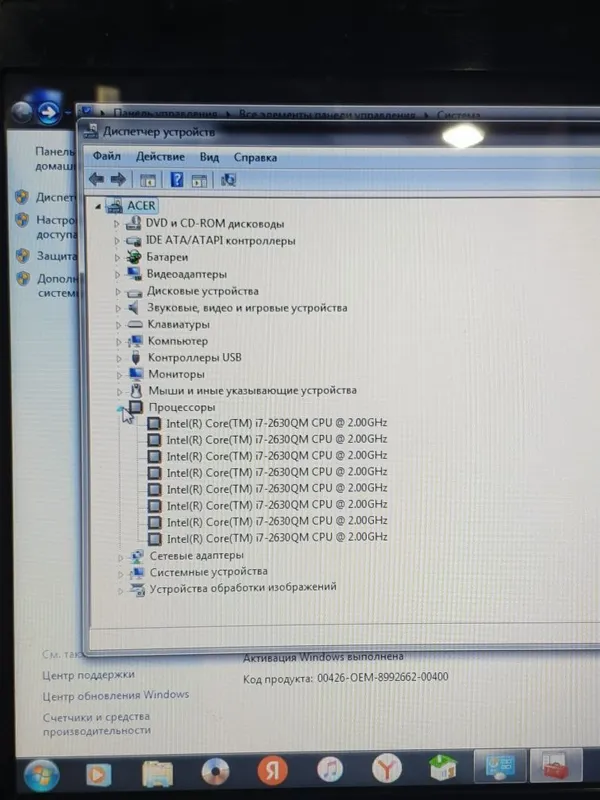Click product code 00426-OEM-8992662-00400 text

pos(383,677)
